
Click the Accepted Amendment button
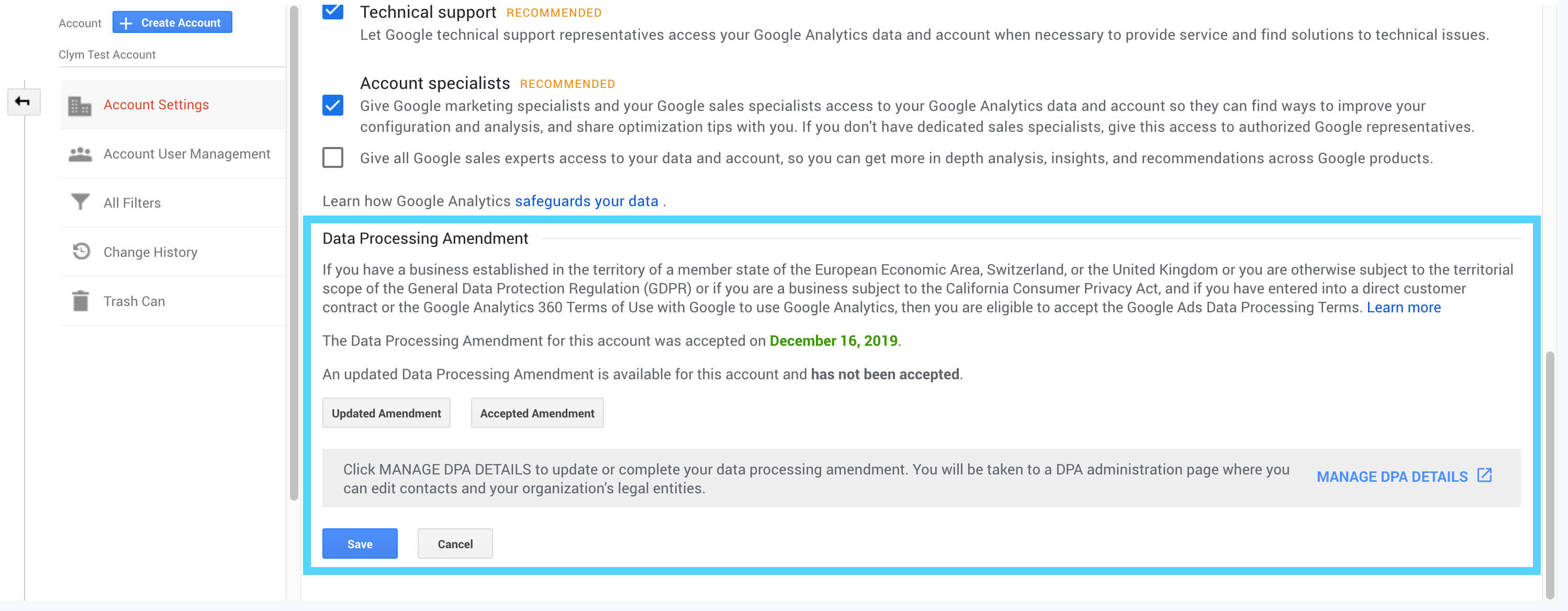point(537,412)
